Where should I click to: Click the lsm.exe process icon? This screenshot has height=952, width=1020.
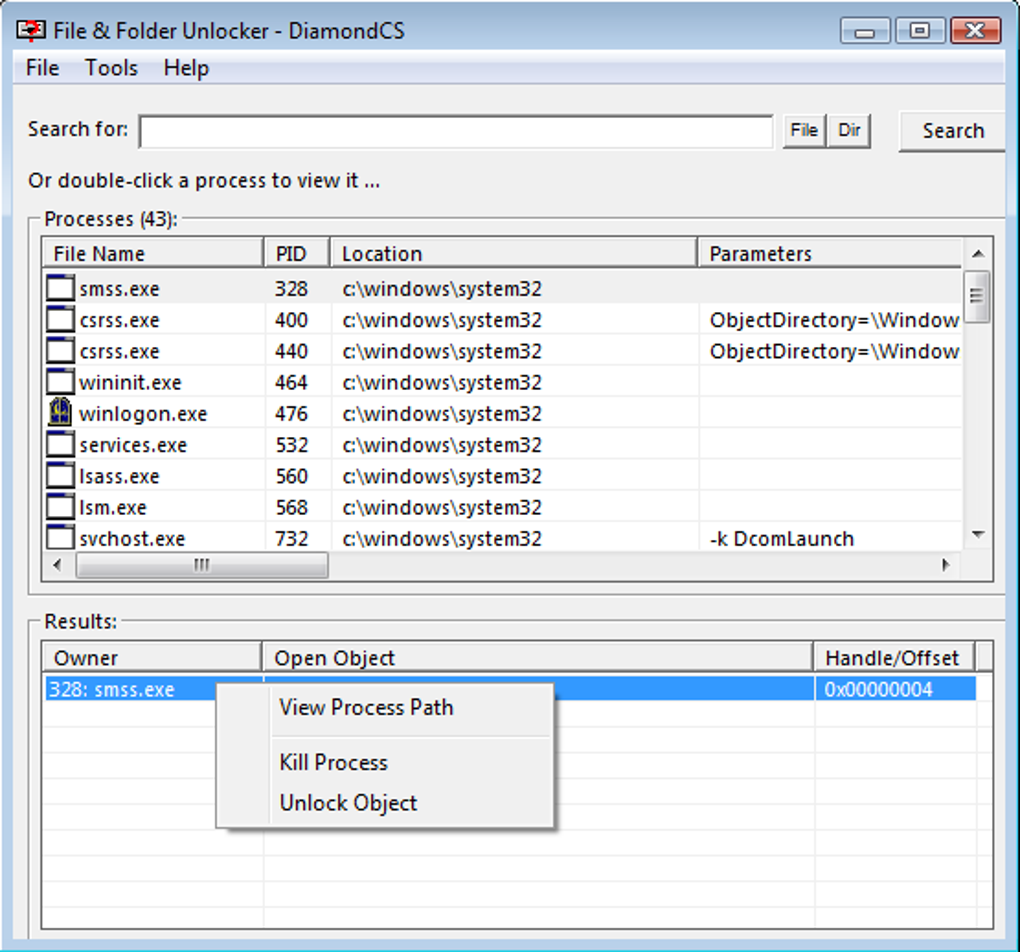(x=60, y=506)
